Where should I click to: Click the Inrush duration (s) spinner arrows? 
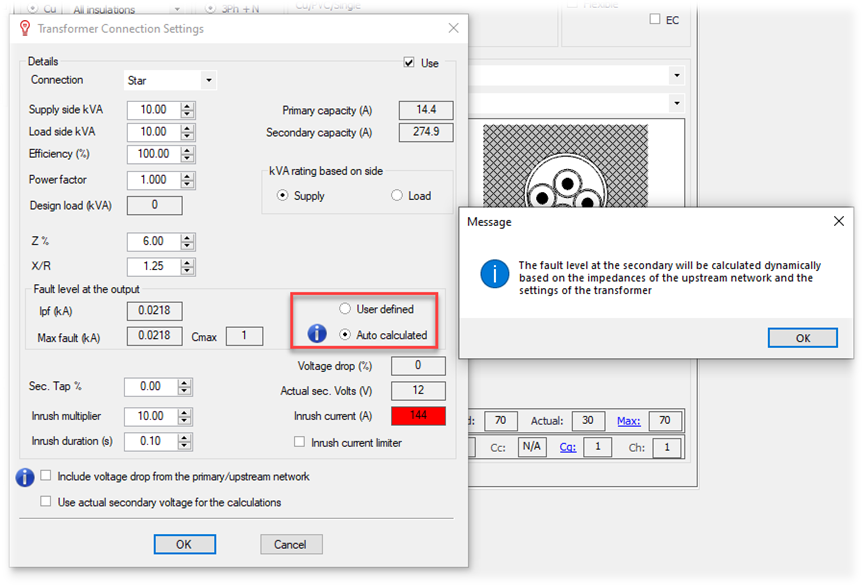point(185,441)
